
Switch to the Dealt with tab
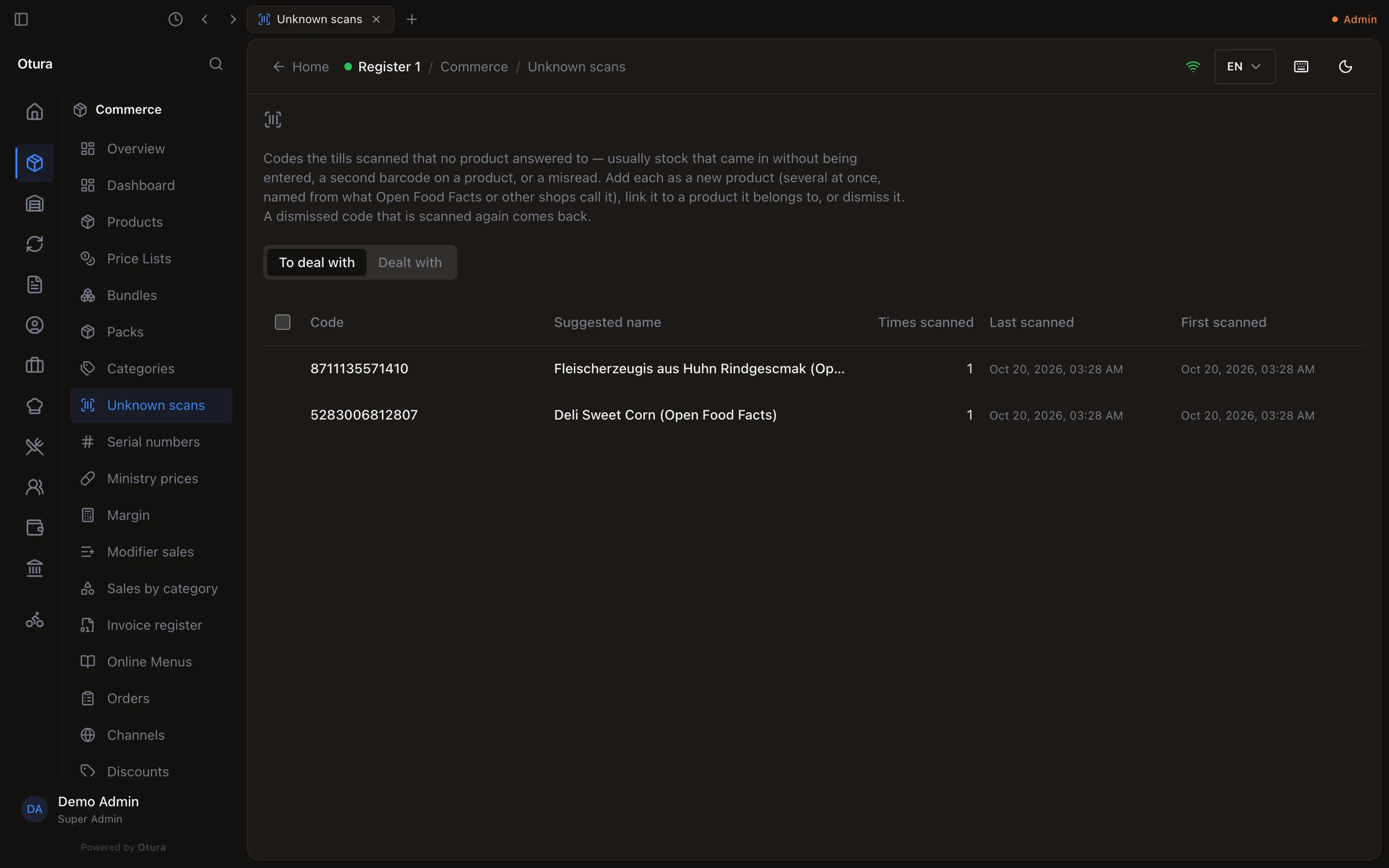pos(410,262)
